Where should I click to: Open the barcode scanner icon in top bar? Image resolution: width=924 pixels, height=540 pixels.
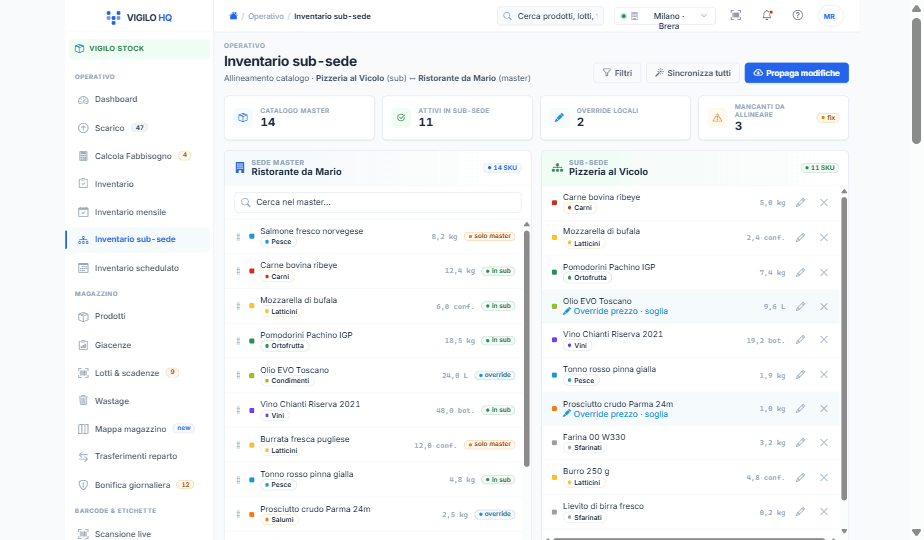point(735,15)
